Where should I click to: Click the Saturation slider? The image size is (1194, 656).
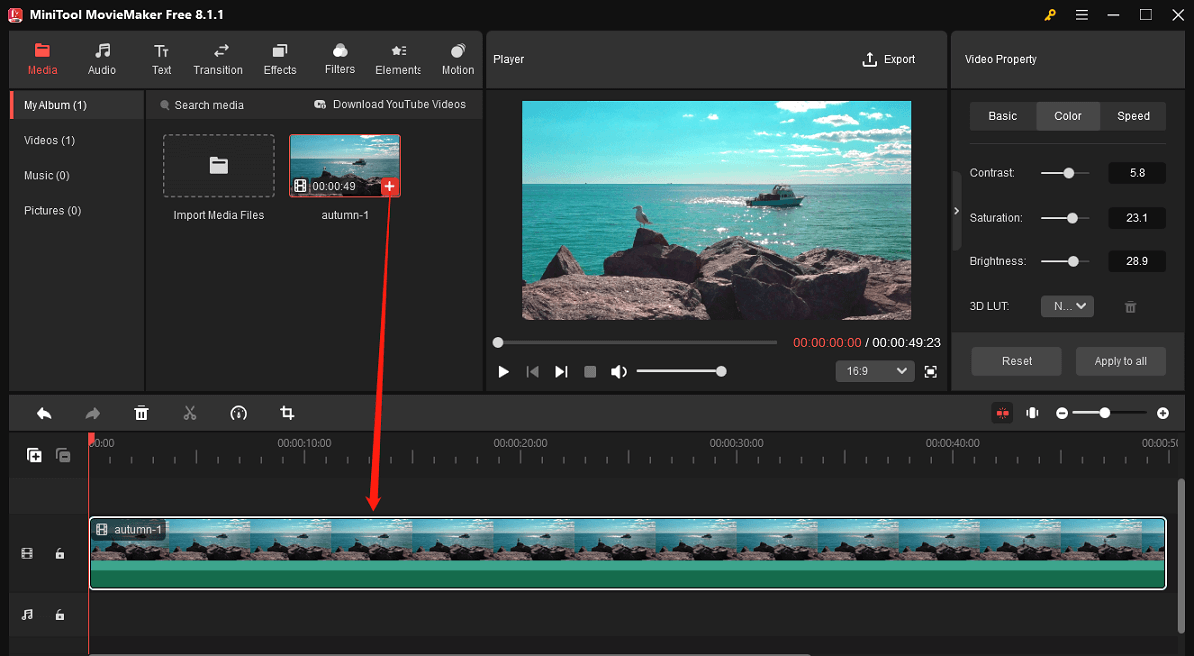pos(1065,218)
